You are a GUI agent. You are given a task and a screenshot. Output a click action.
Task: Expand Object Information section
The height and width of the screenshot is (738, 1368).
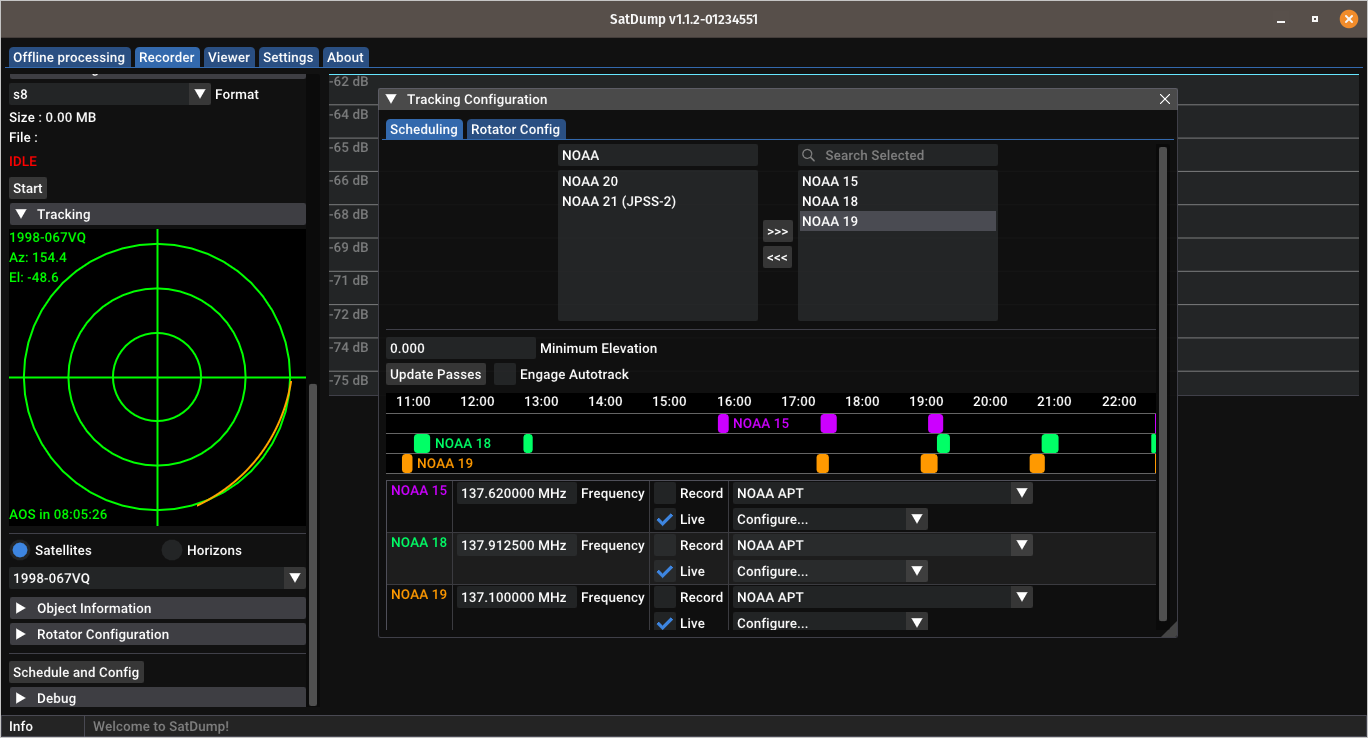coord(157,608)
